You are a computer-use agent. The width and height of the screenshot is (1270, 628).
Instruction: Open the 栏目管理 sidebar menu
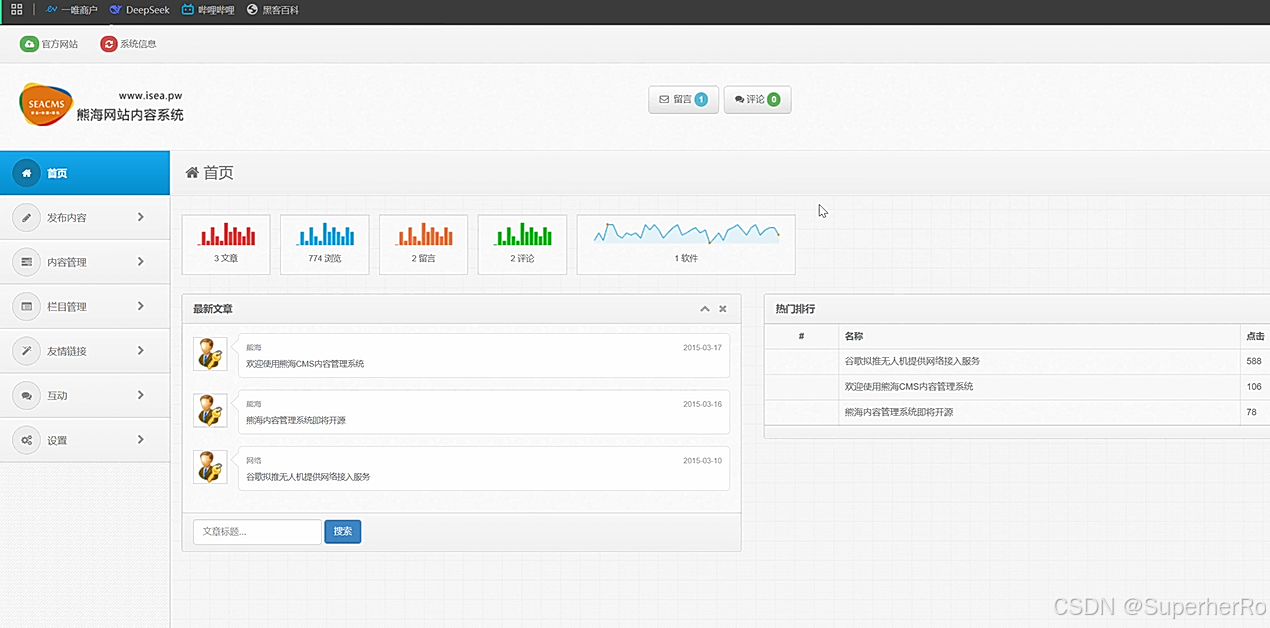[x=85, y=306]
